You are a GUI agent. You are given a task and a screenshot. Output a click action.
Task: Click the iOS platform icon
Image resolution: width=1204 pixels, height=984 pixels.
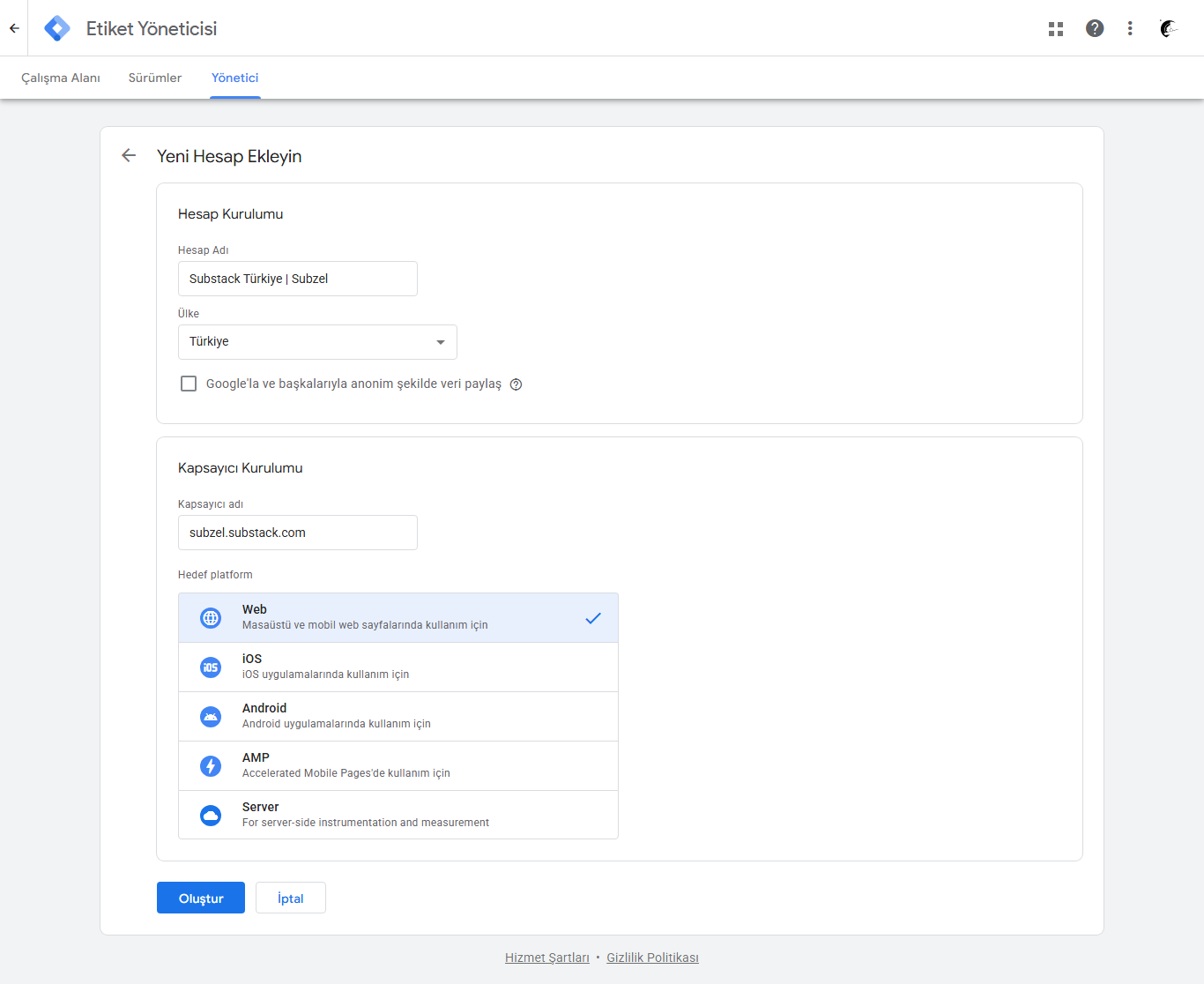pos(211,667)
